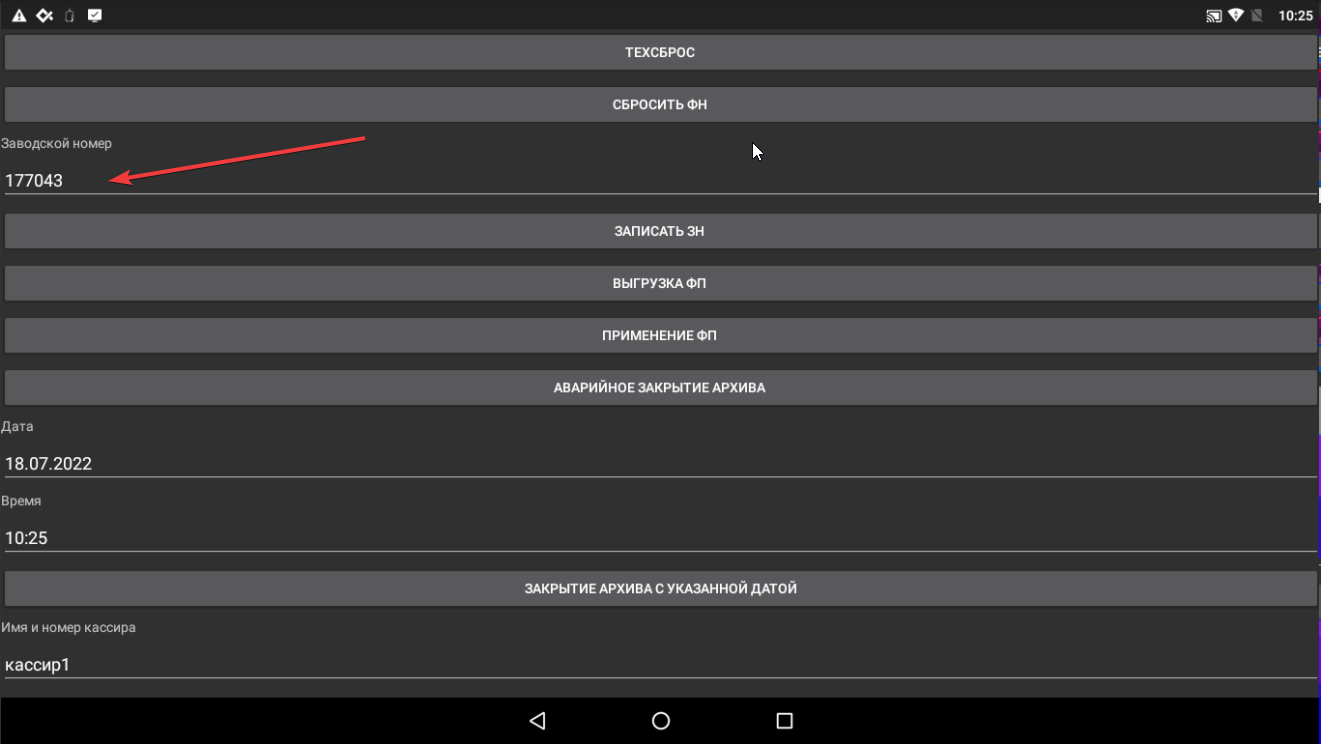Tap the no-SIM card status icon

coord(1257,16)
